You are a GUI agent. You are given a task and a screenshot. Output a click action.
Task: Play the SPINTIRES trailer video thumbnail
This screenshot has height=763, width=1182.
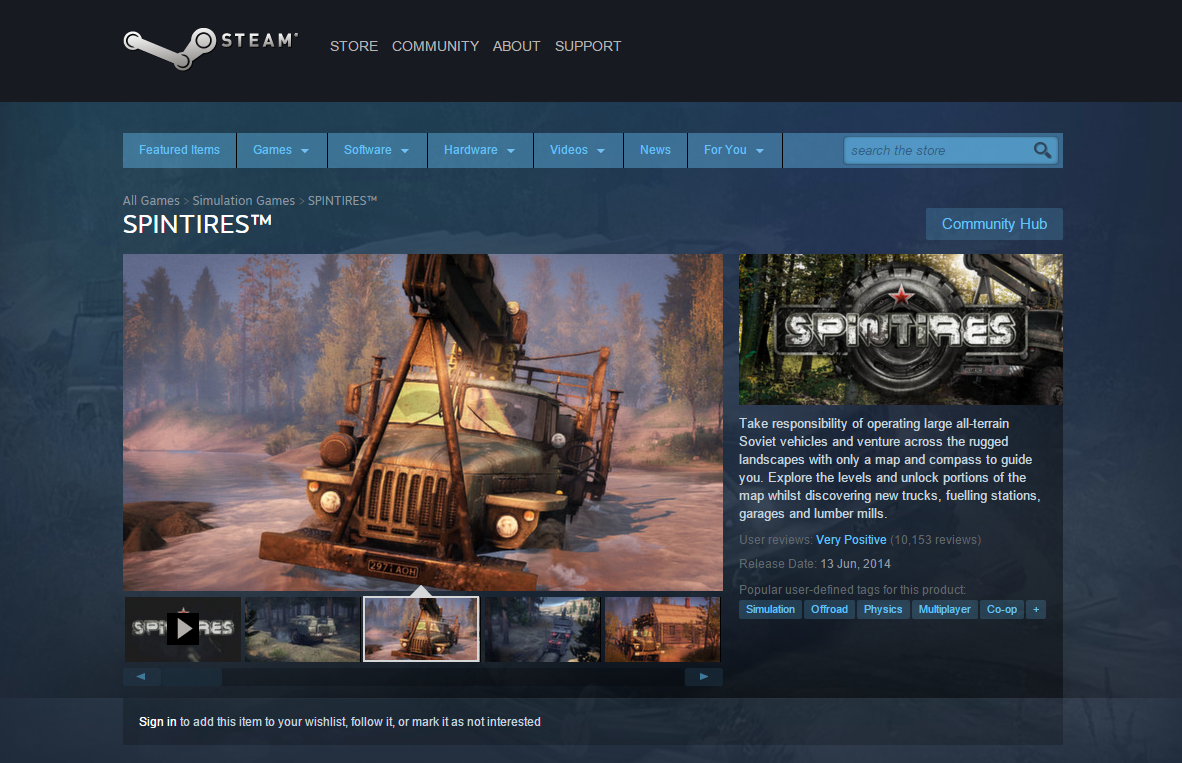click(182, 629)
